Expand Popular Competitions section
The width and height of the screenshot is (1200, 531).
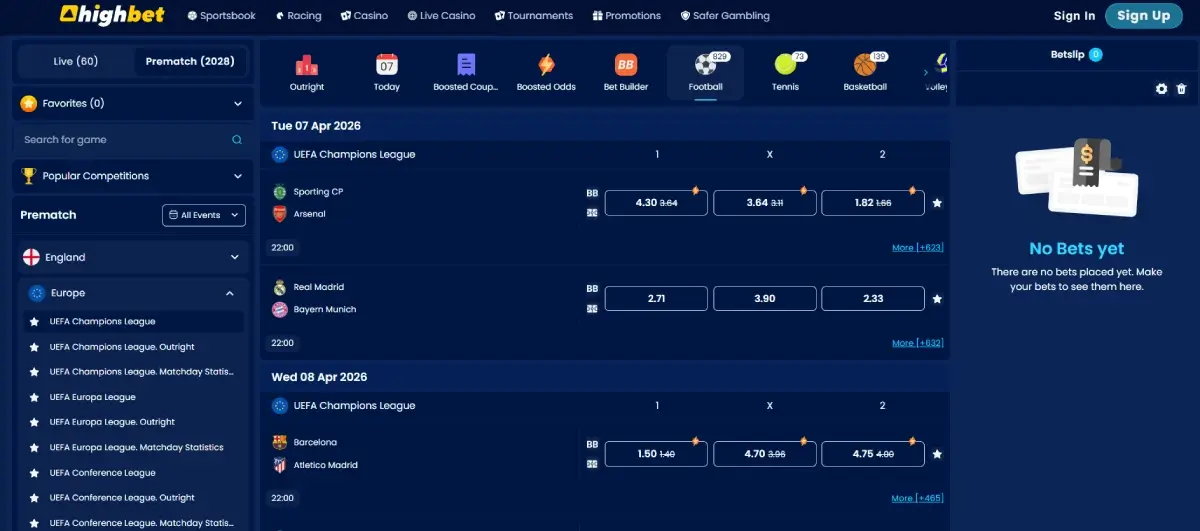click(x=132, y=176)
